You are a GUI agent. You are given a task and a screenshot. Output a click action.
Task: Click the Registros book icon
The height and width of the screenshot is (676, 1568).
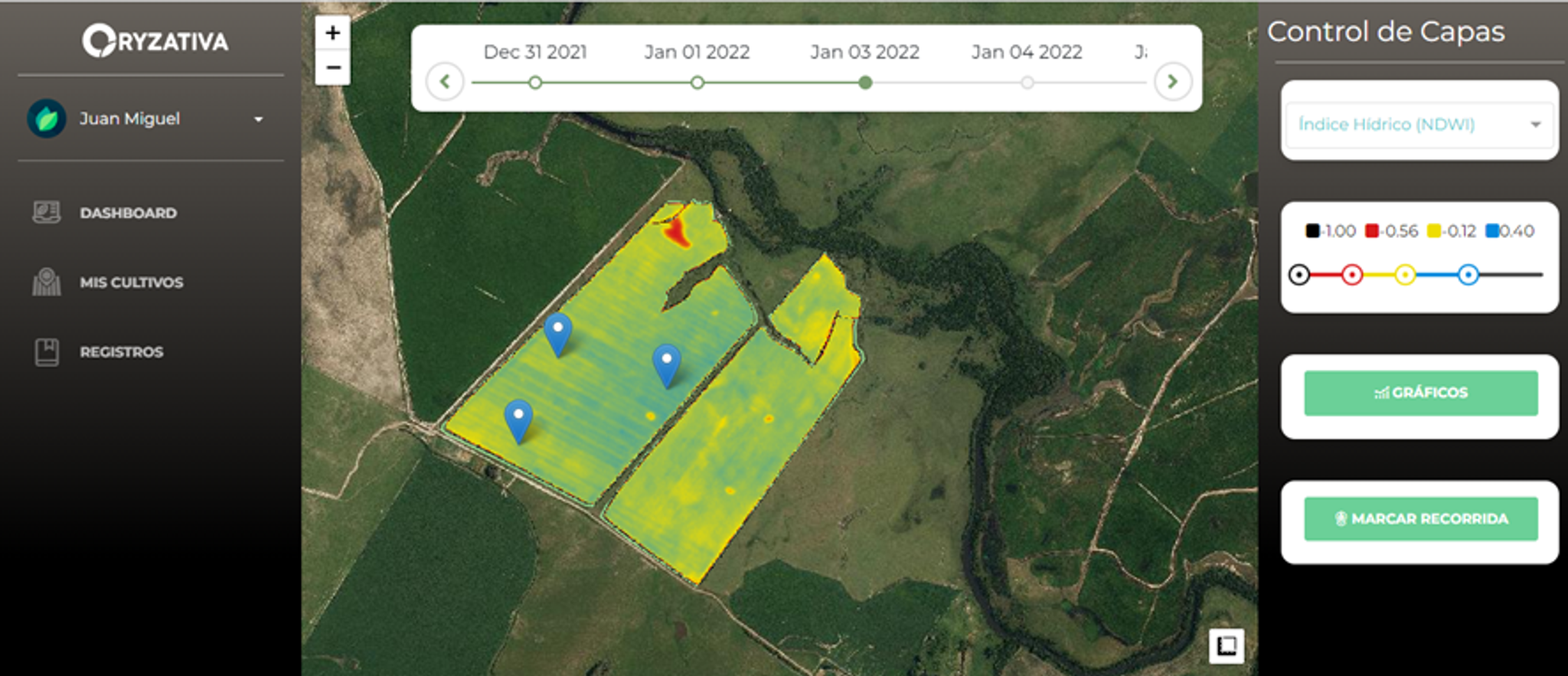(x=47, y=352)
